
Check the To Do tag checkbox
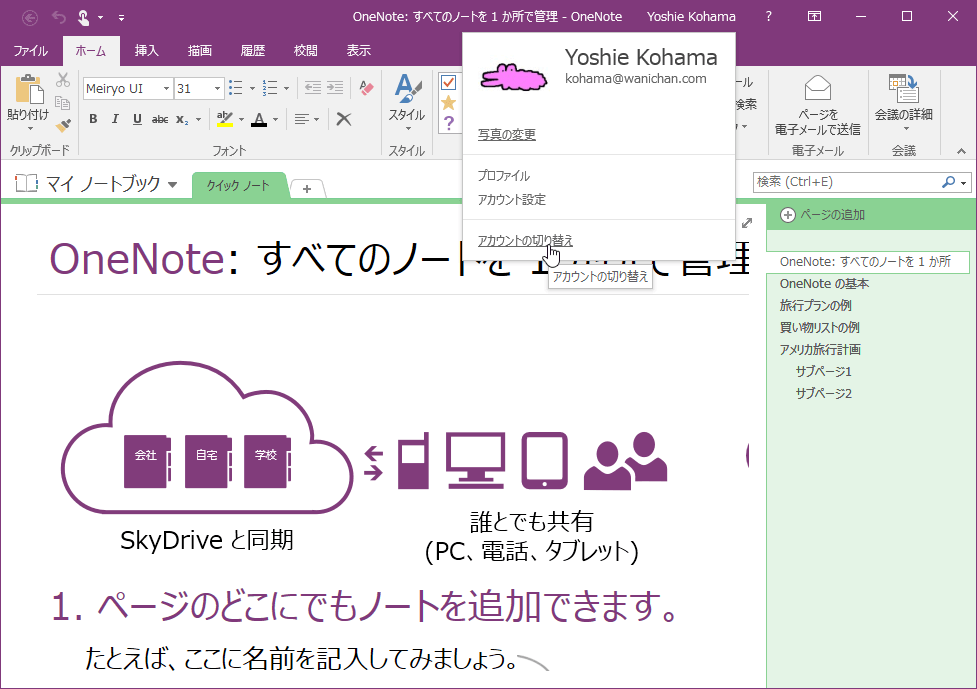(x=449, y=82)
